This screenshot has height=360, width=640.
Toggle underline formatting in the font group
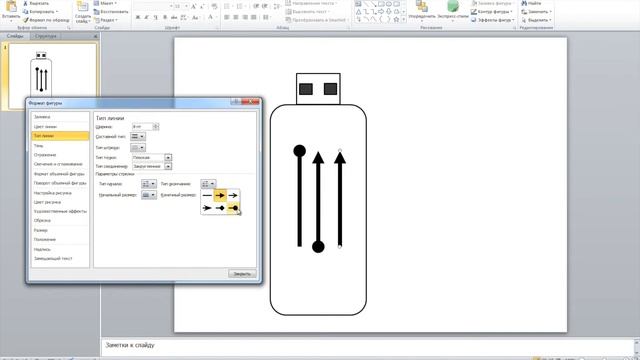coord(156,18)
